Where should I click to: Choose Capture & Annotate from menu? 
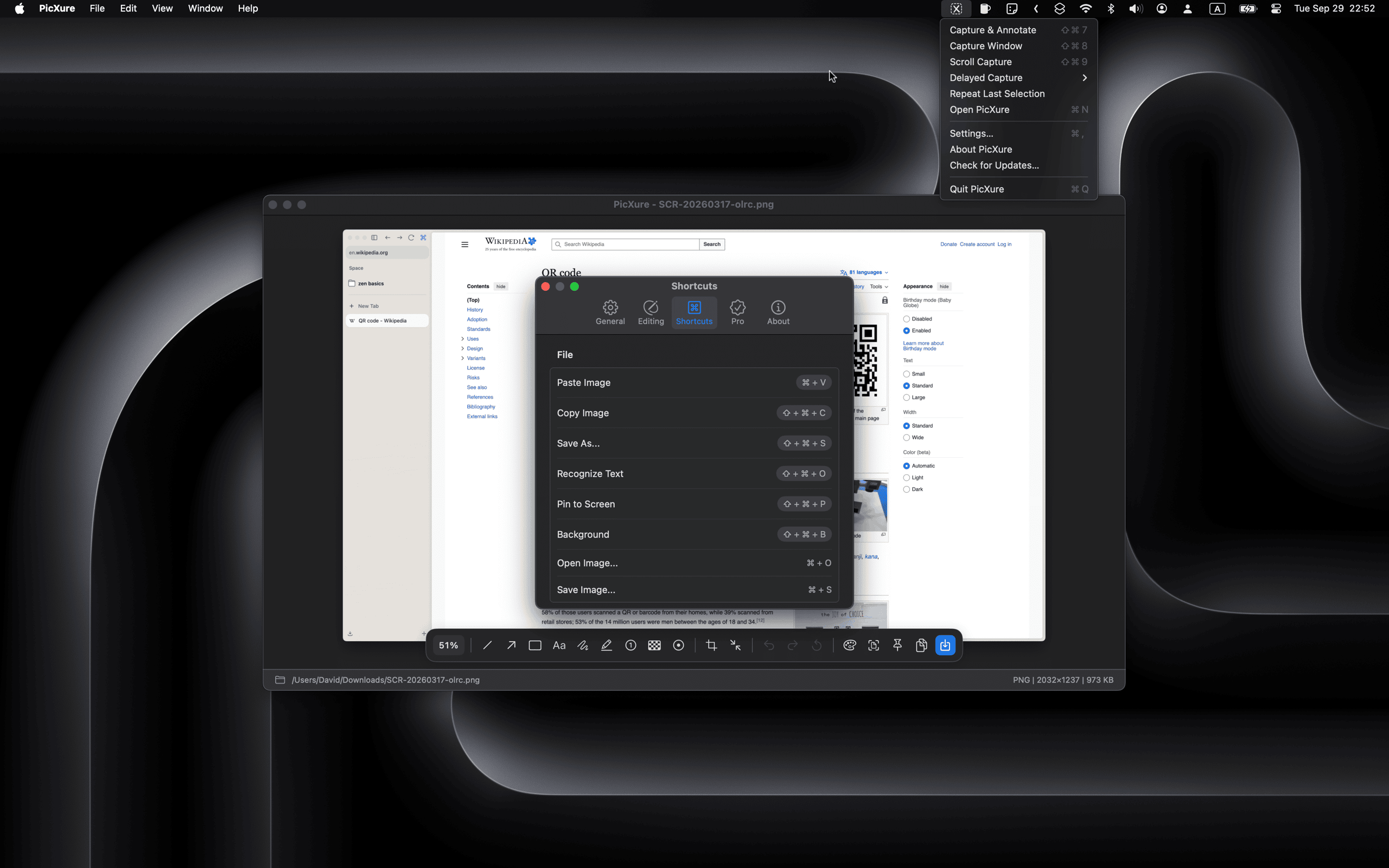coord(1019,30)
